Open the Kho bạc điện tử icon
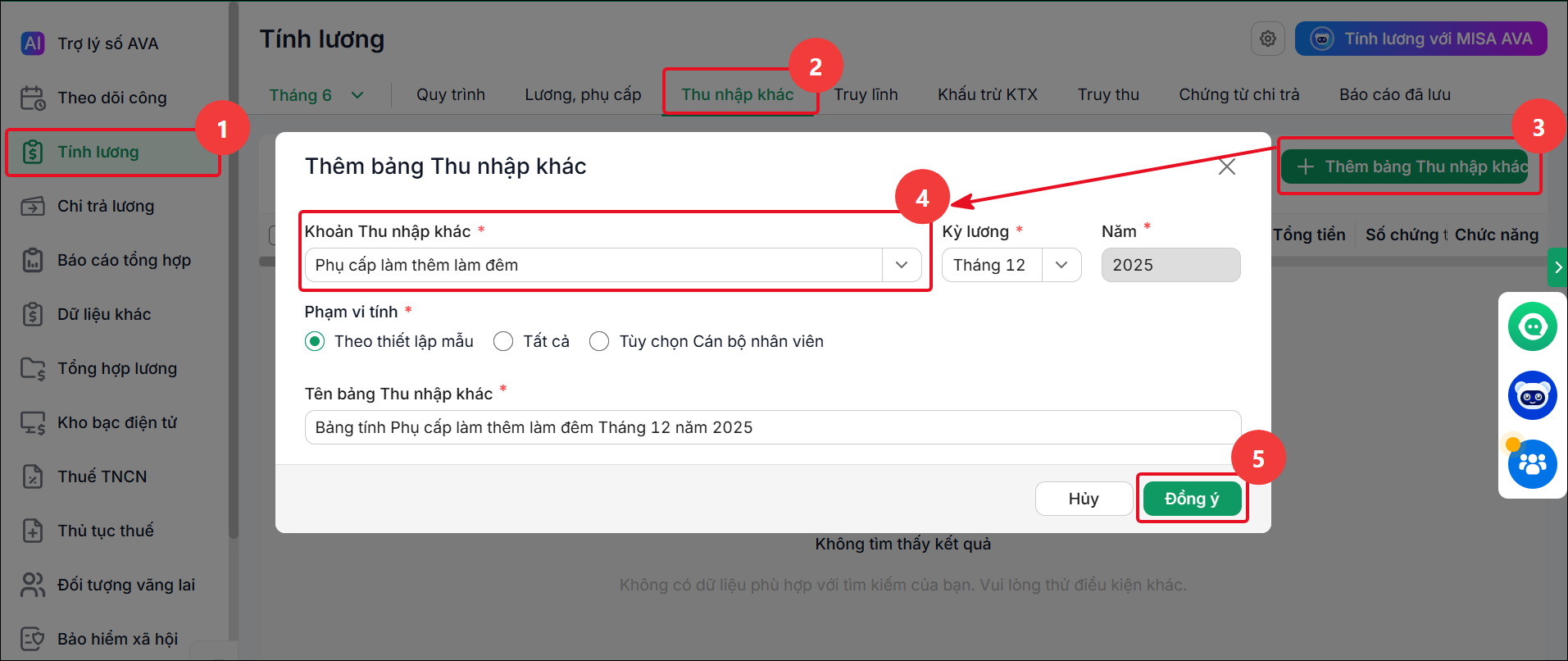The height and width of the screenshot is (661, 1568). 33,422
